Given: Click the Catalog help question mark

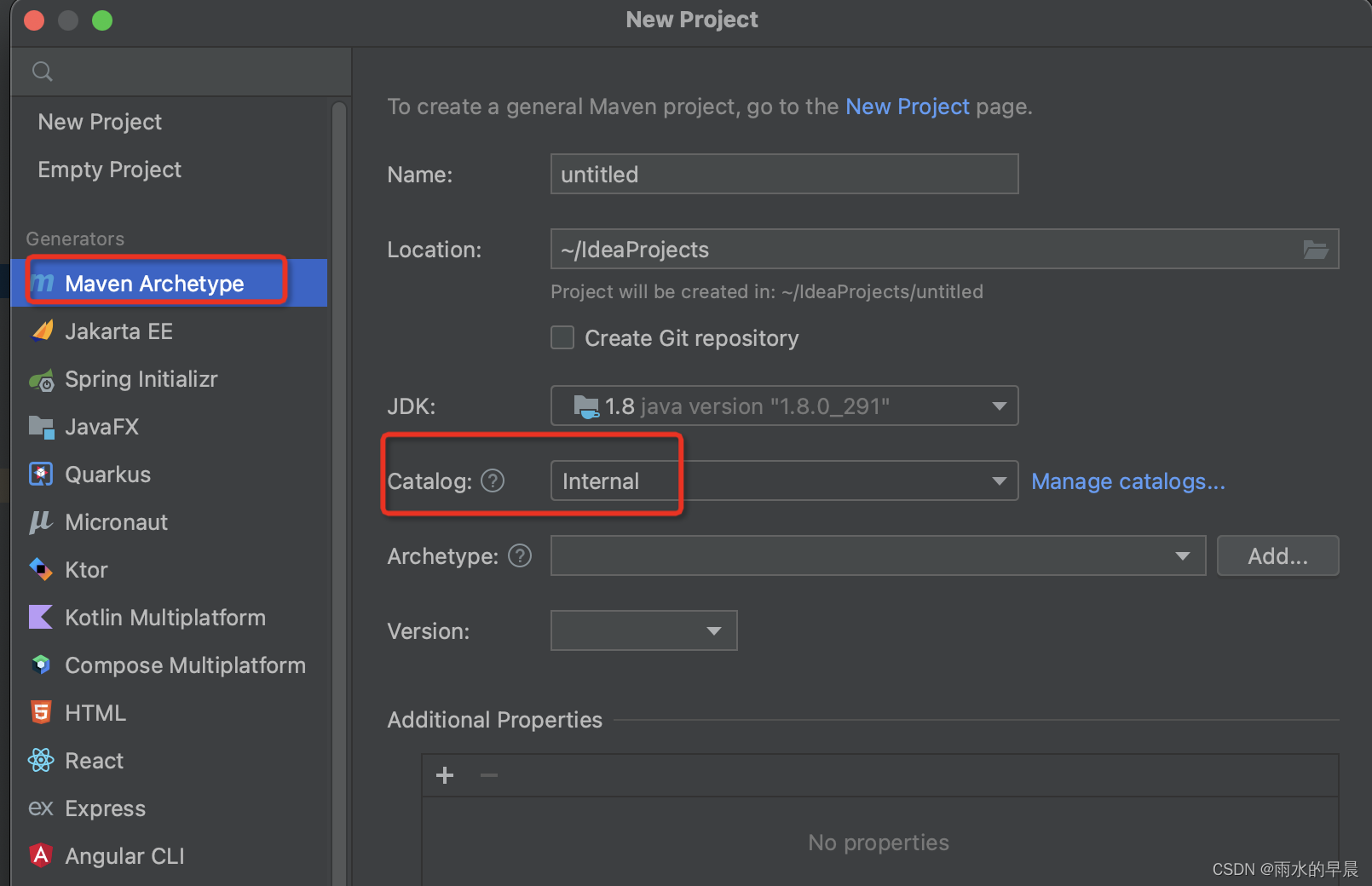Looking at the screenshot, I should (493, 480).
